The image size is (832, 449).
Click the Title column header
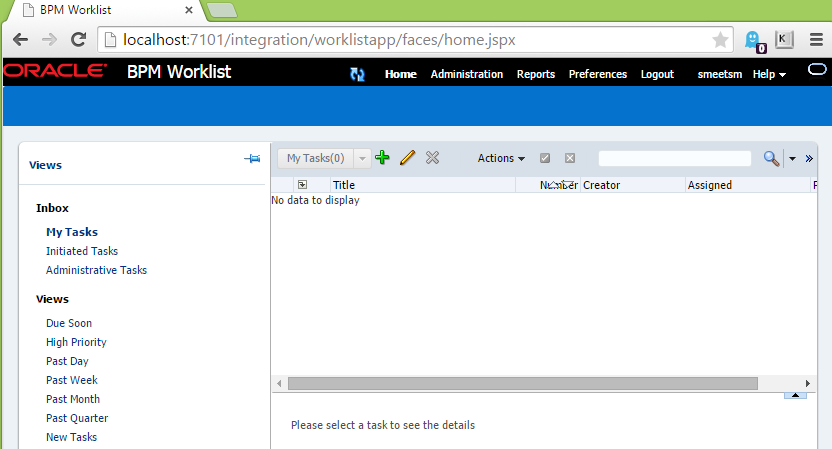(x=423, y=185)
